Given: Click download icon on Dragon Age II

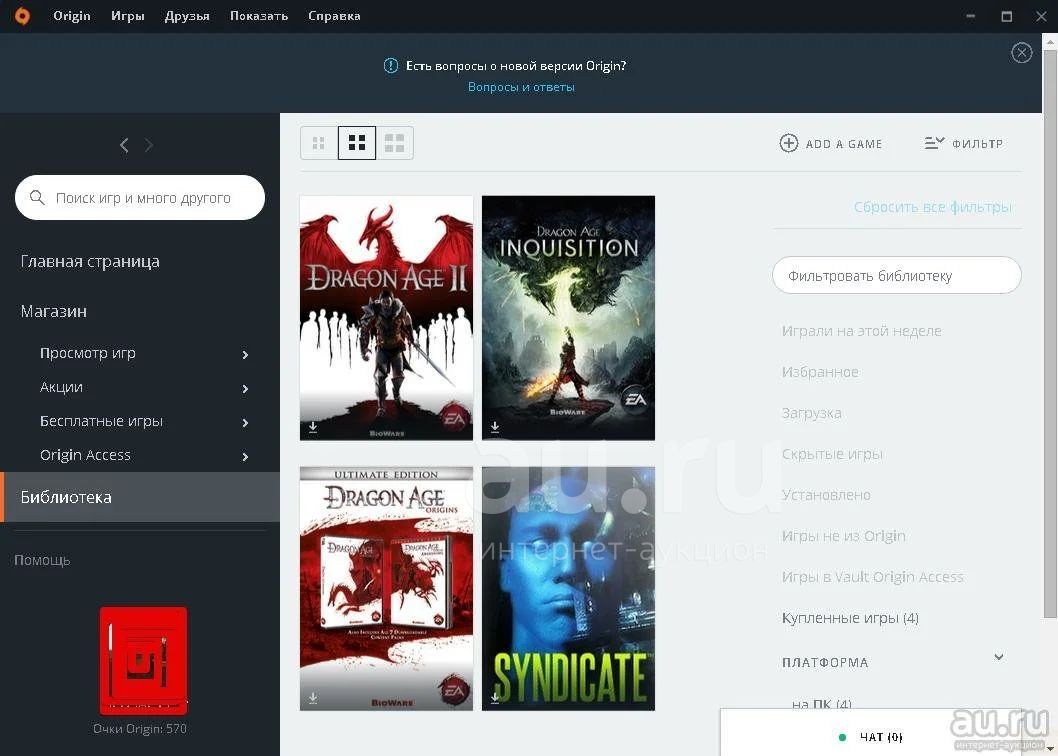Looking at the screenshot, I should 313,427.
